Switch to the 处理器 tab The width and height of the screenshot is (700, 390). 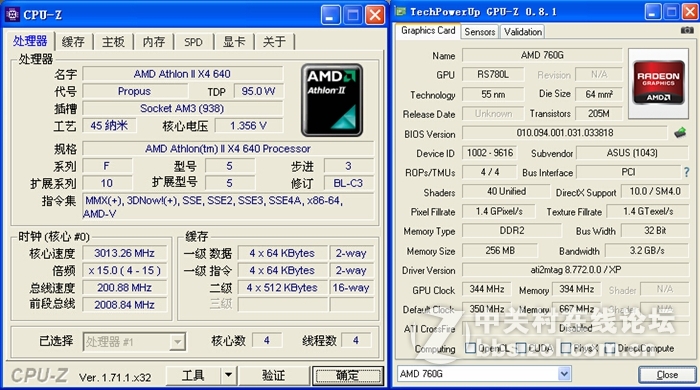click(x=30, y=41)
